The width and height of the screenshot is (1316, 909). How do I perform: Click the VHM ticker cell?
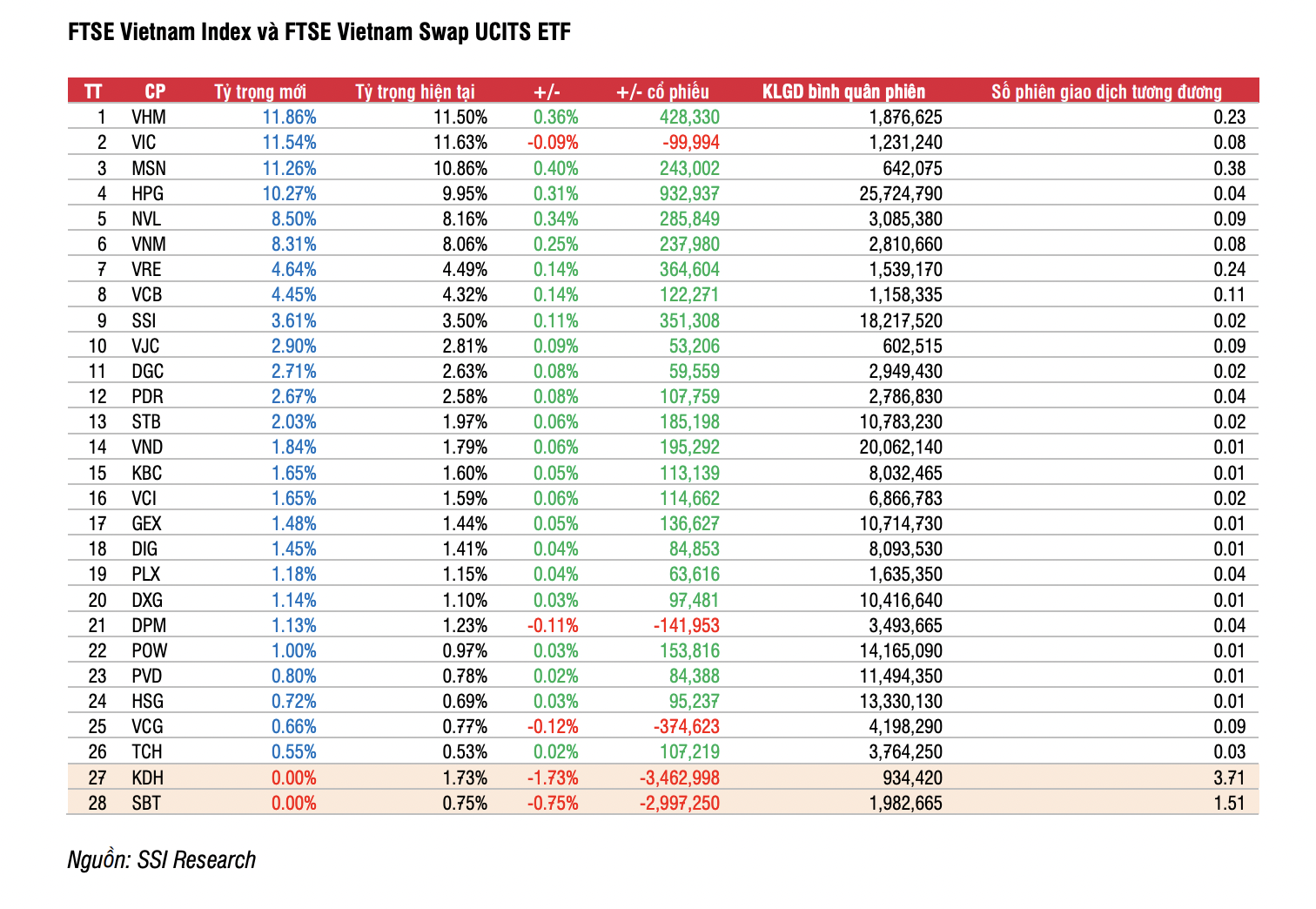coord(149,117)
